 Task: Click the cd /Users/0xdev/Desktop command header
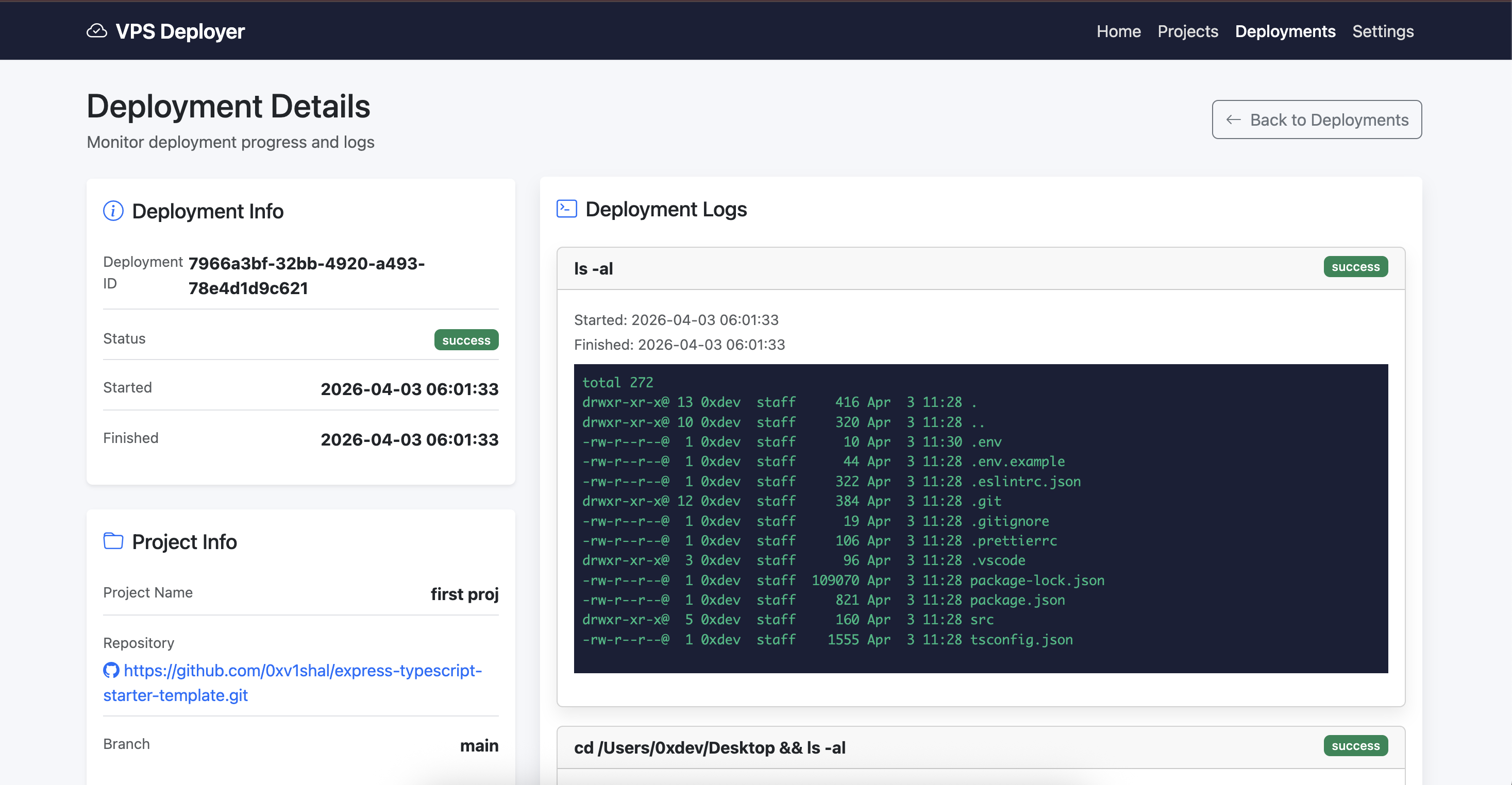[x=709, y=747]
